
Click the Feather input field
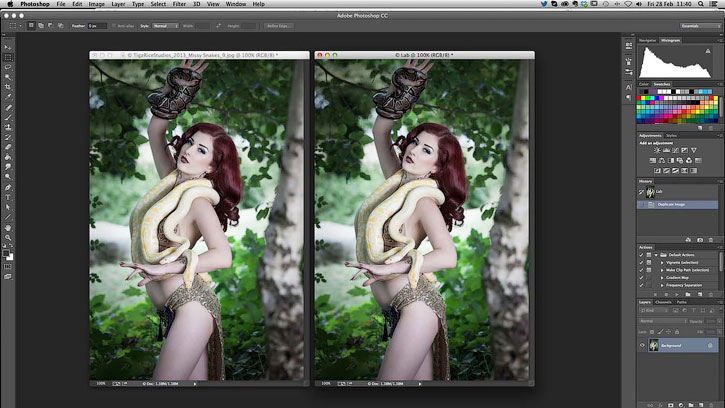(x=97, y=26)
